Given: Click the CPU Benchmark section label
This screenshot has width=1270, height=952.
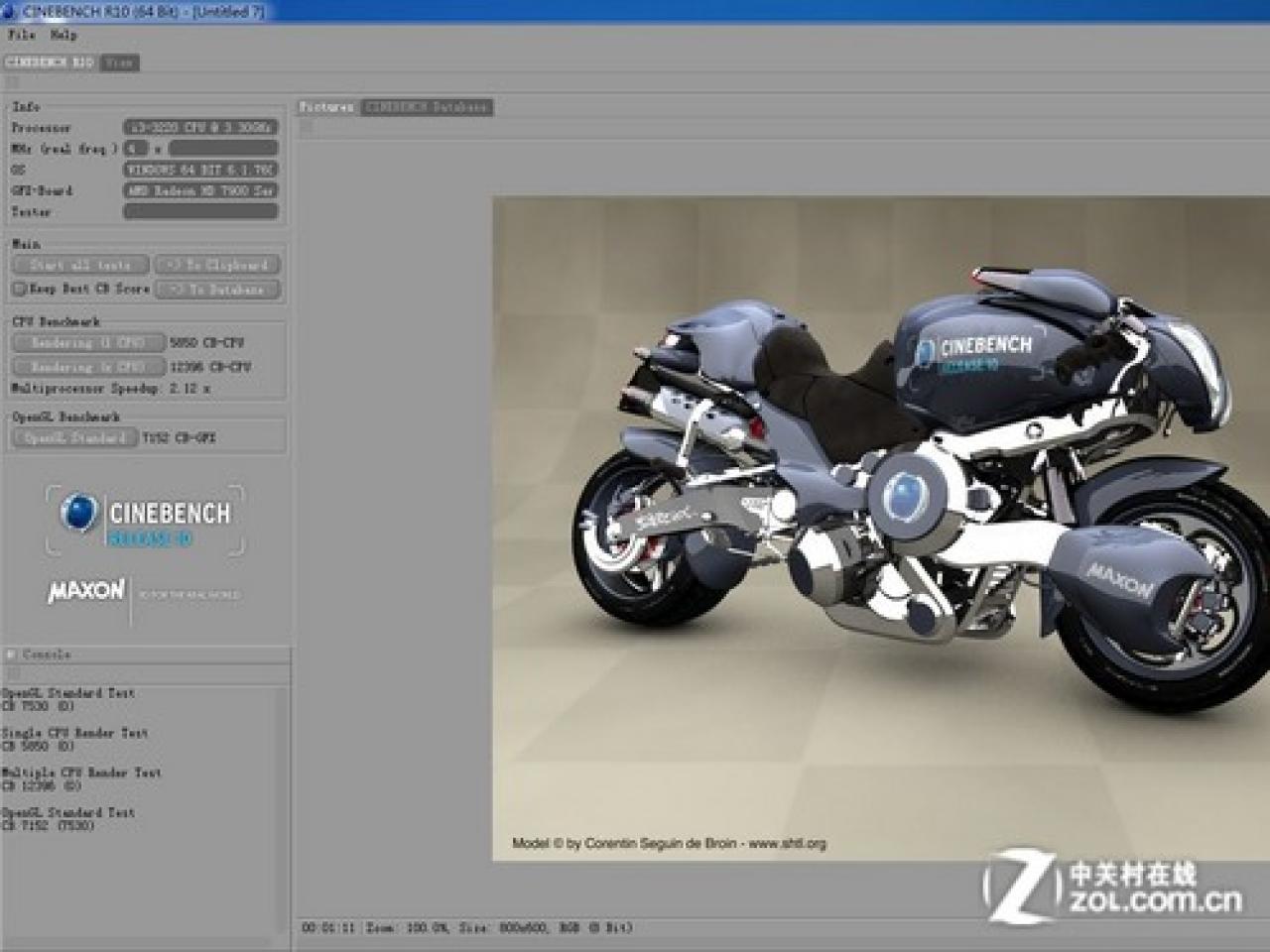Looking at the screenshot, I should (56, 321).
